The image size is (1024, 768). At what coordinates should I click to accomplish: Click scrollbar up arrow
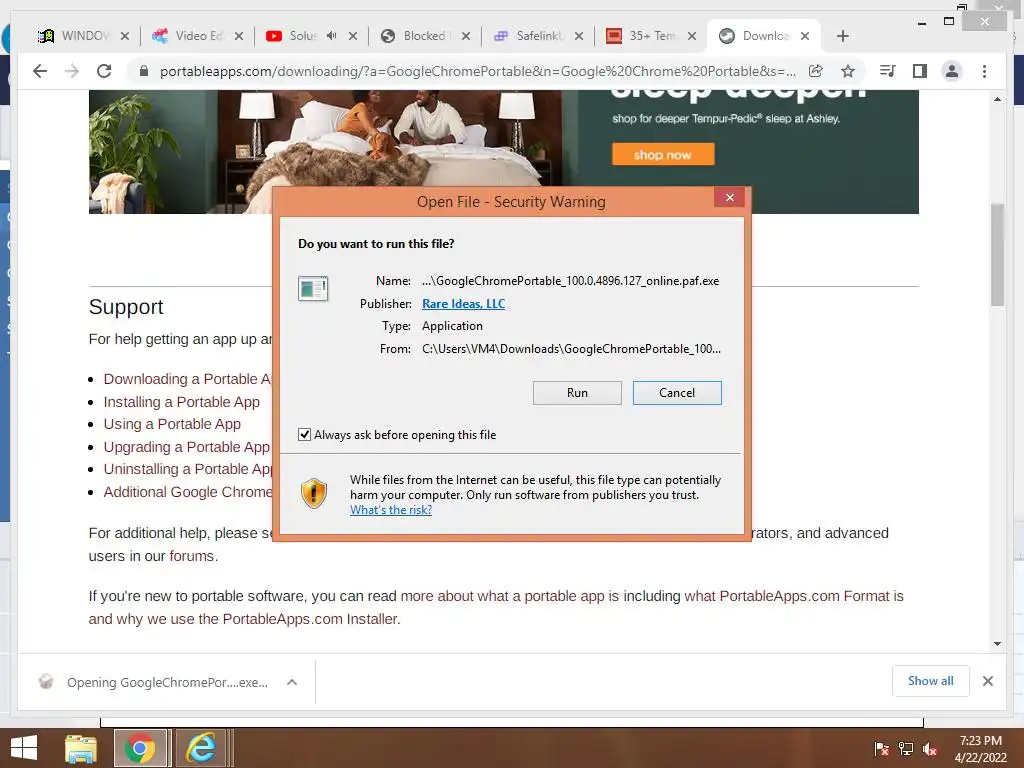click(x=997, y=99)
